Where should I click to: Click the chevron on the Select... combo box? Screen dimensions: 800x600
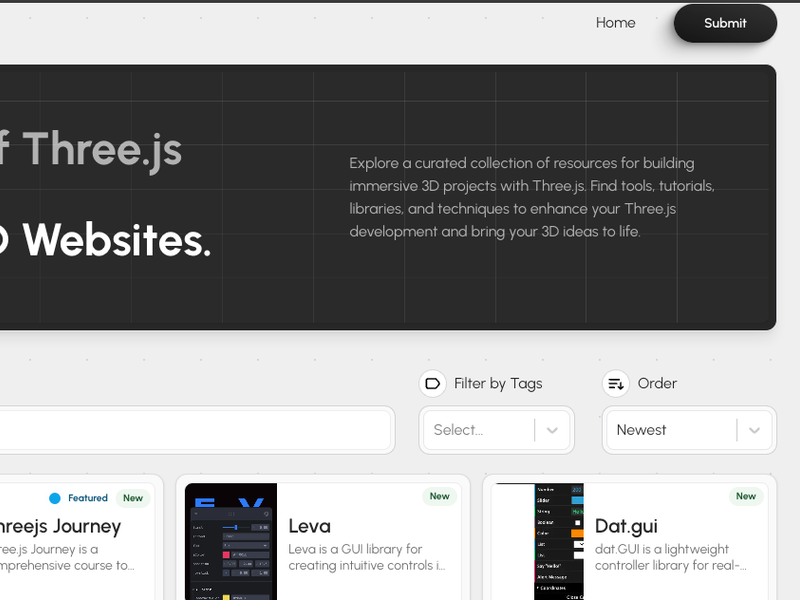(552, 430)
